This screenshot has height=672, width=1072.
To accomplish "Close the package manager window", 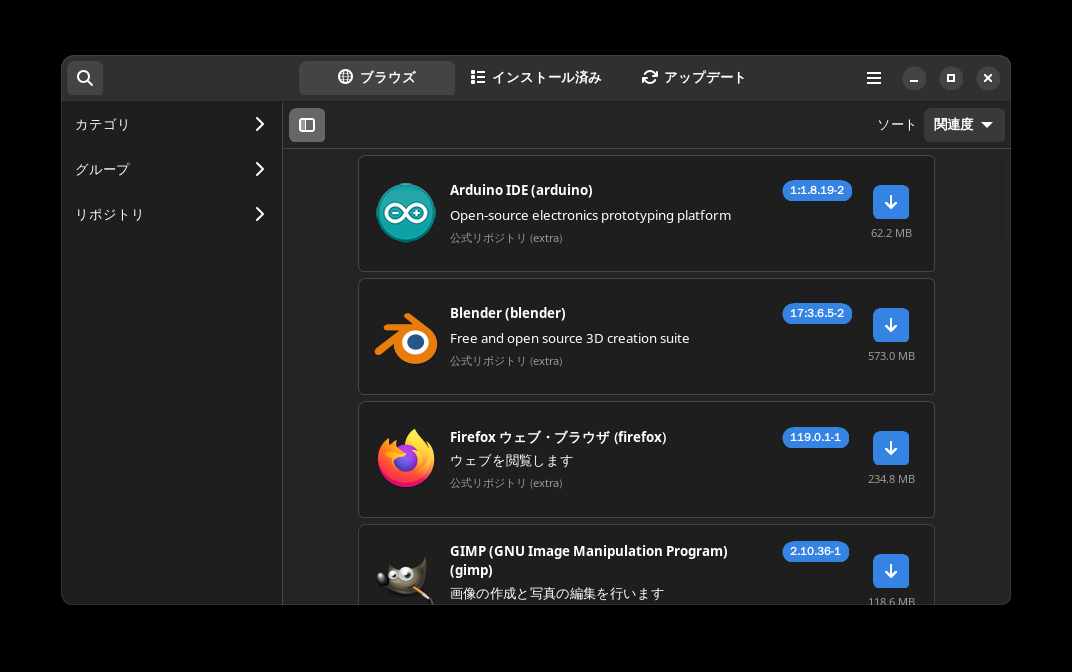I will coord(988,78).
